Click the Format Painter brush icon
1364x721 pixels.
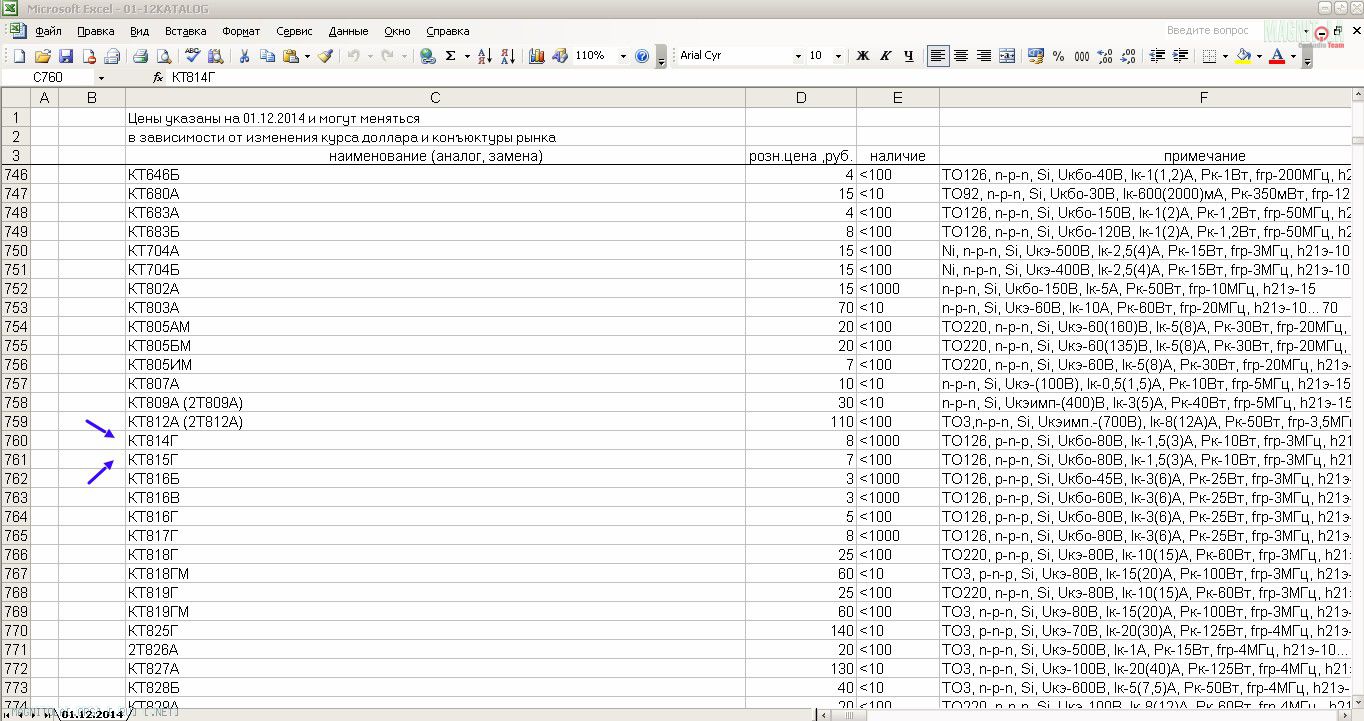click(x=325, y=56)
